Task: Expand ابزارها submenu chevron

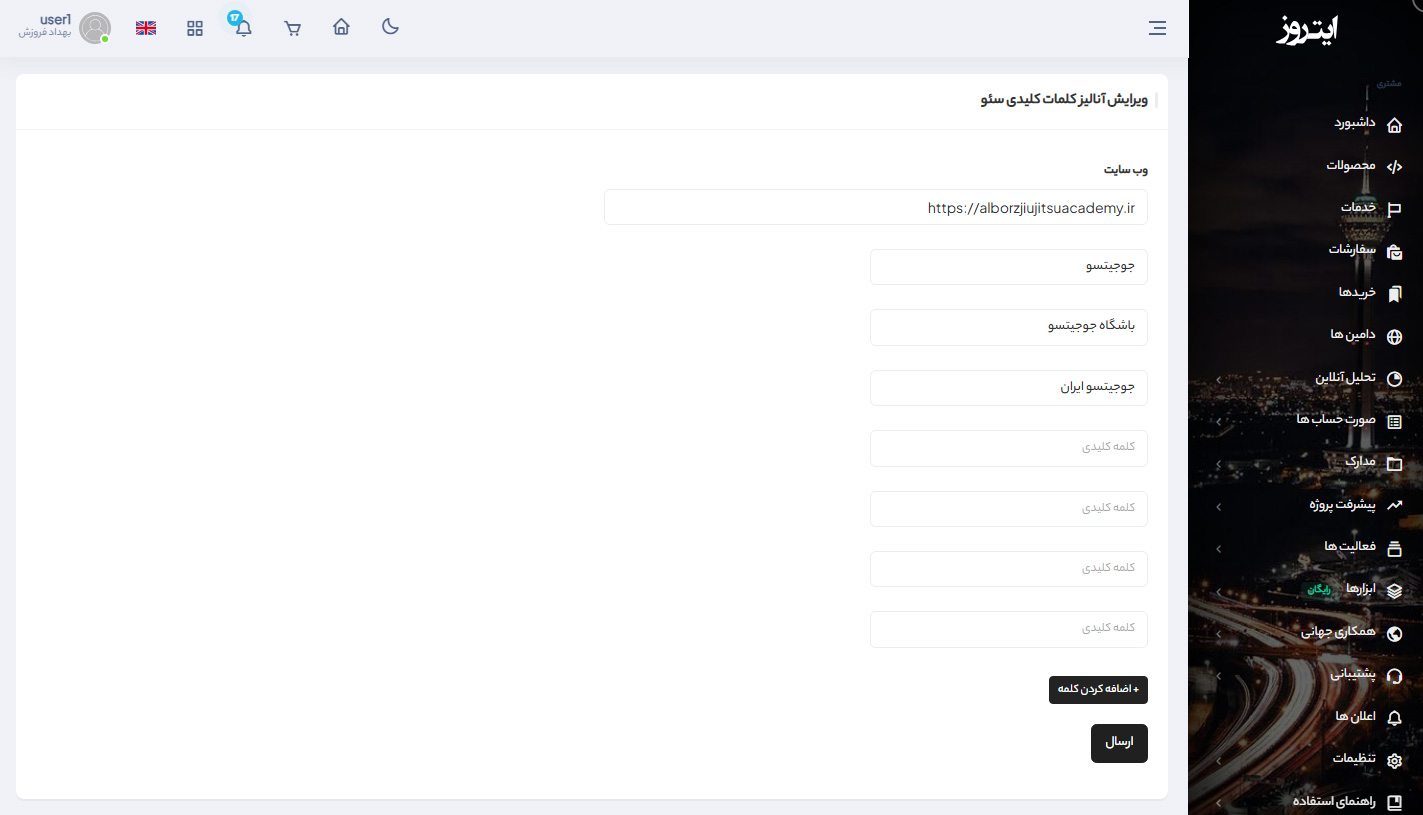Action: pyautogui.click(x=1218, y=591)
